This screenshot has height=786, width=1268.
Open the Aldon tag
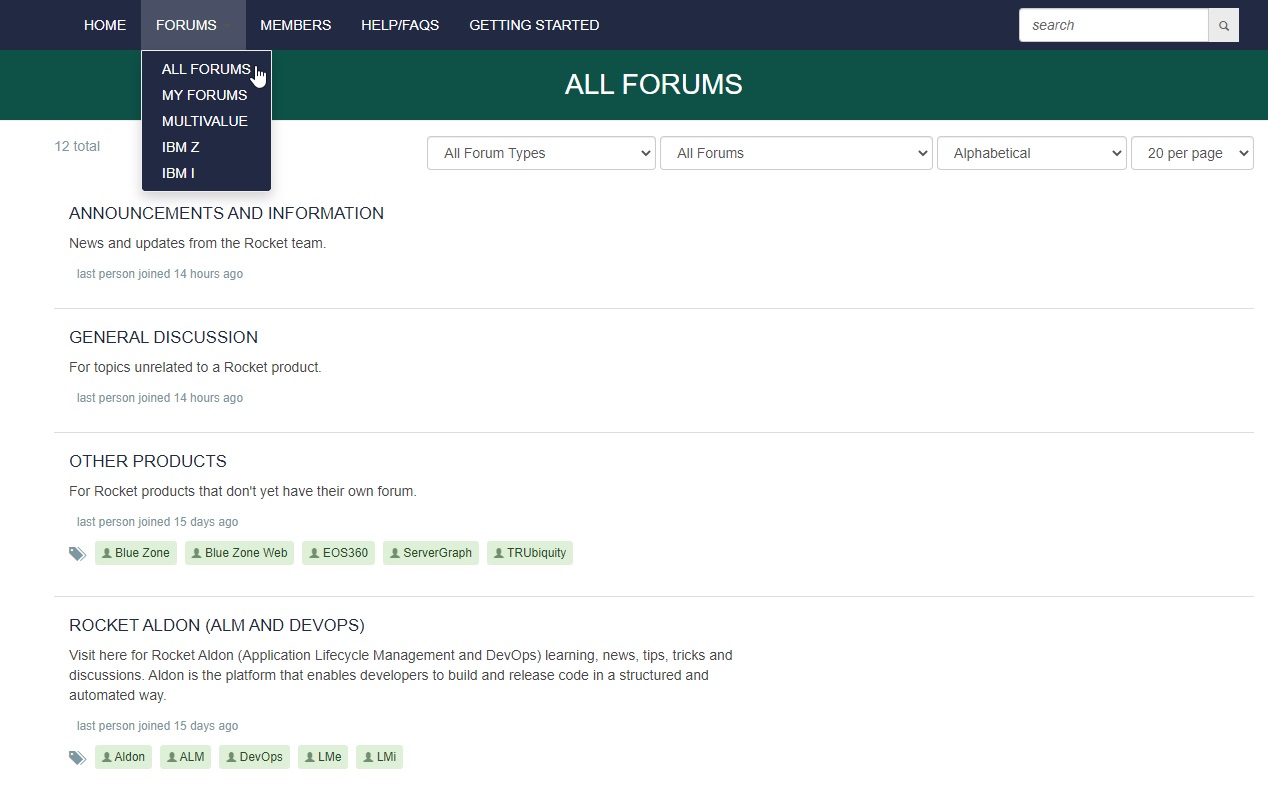coord(123,757)
